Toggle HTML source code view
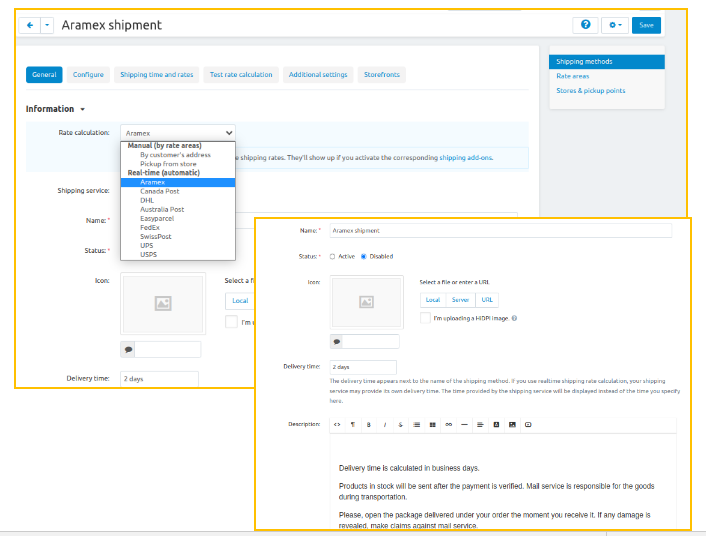 [337, 425]
